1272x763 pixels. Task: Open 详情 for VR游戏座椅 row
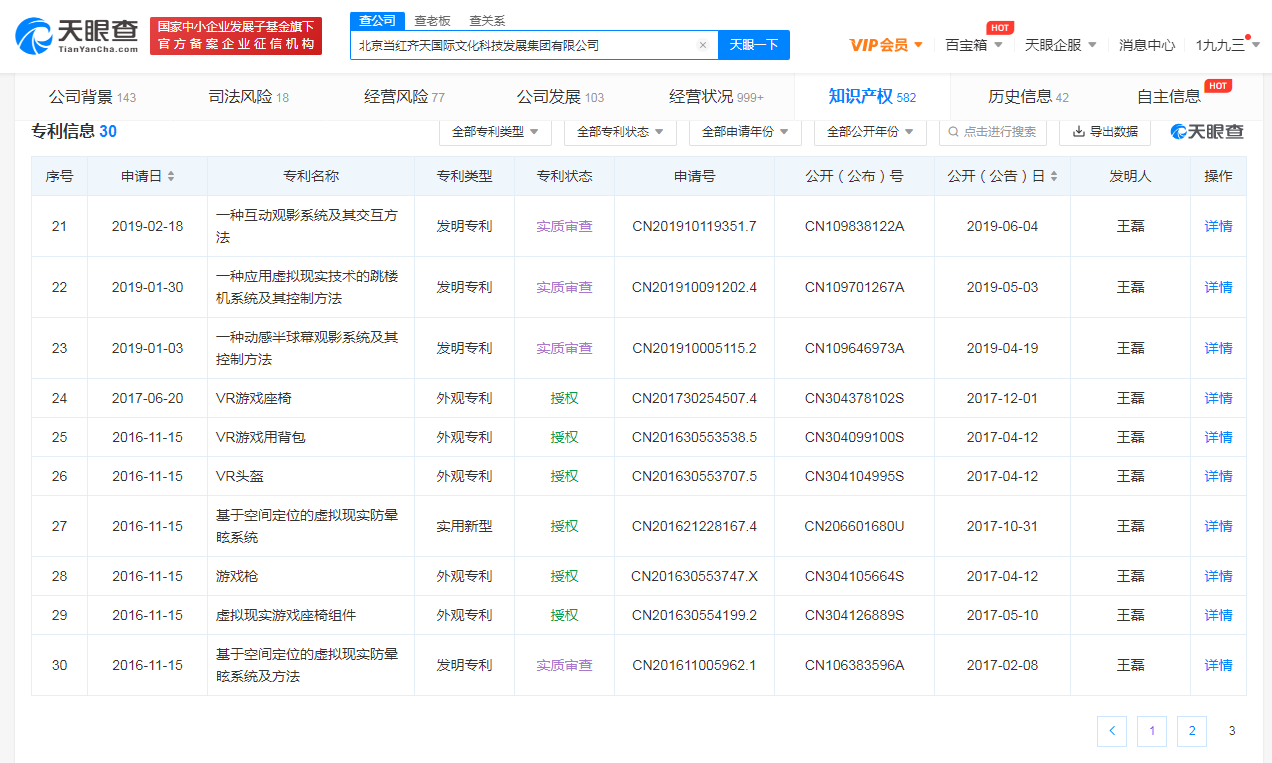tap(1218, 398)
